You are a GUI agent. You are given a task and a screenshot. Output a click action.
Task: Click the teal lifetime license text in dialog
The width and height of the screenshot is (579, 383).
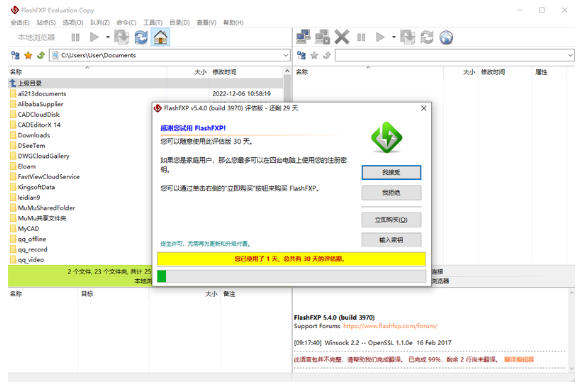(206, 244)
